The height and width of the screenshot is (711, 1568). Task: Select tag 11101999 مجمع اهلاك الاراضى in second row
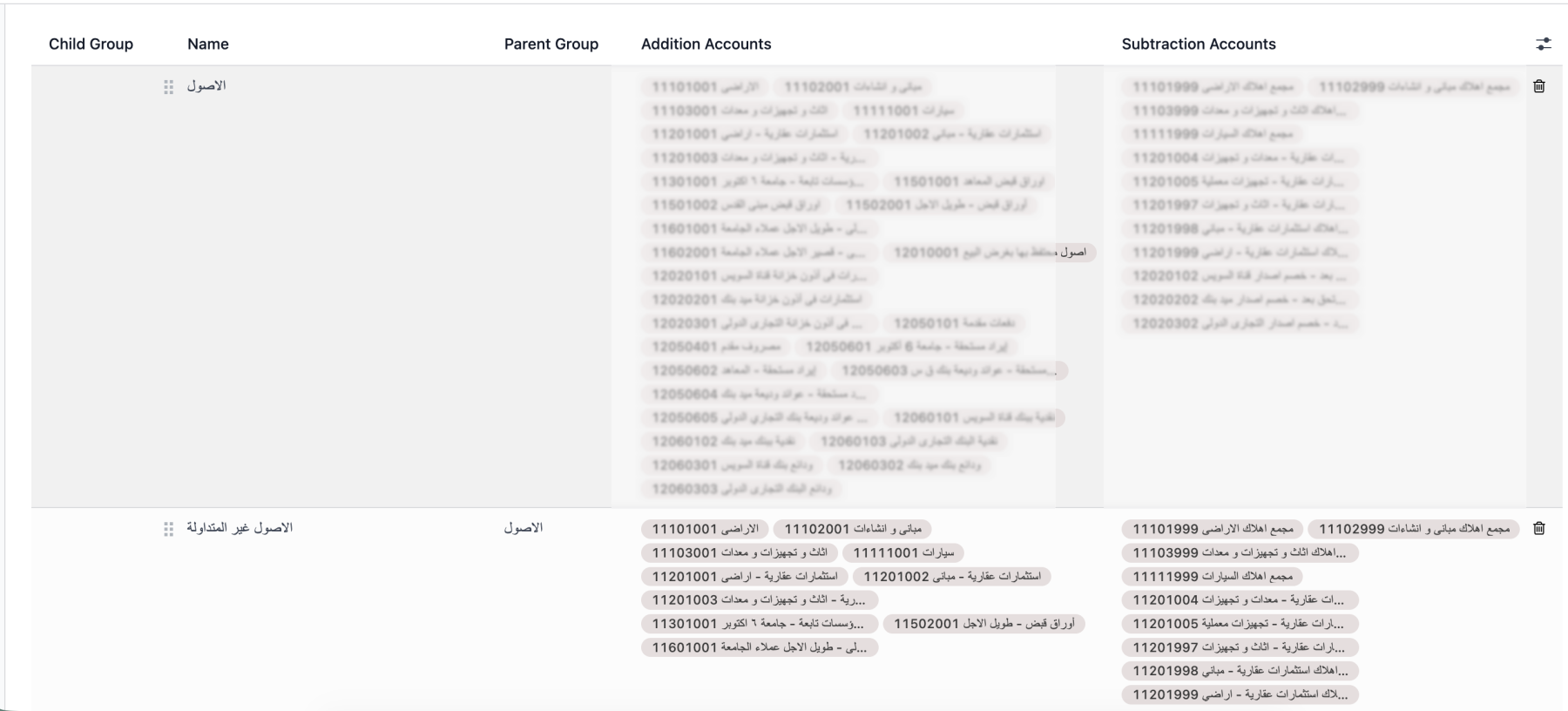(1213, 529)
